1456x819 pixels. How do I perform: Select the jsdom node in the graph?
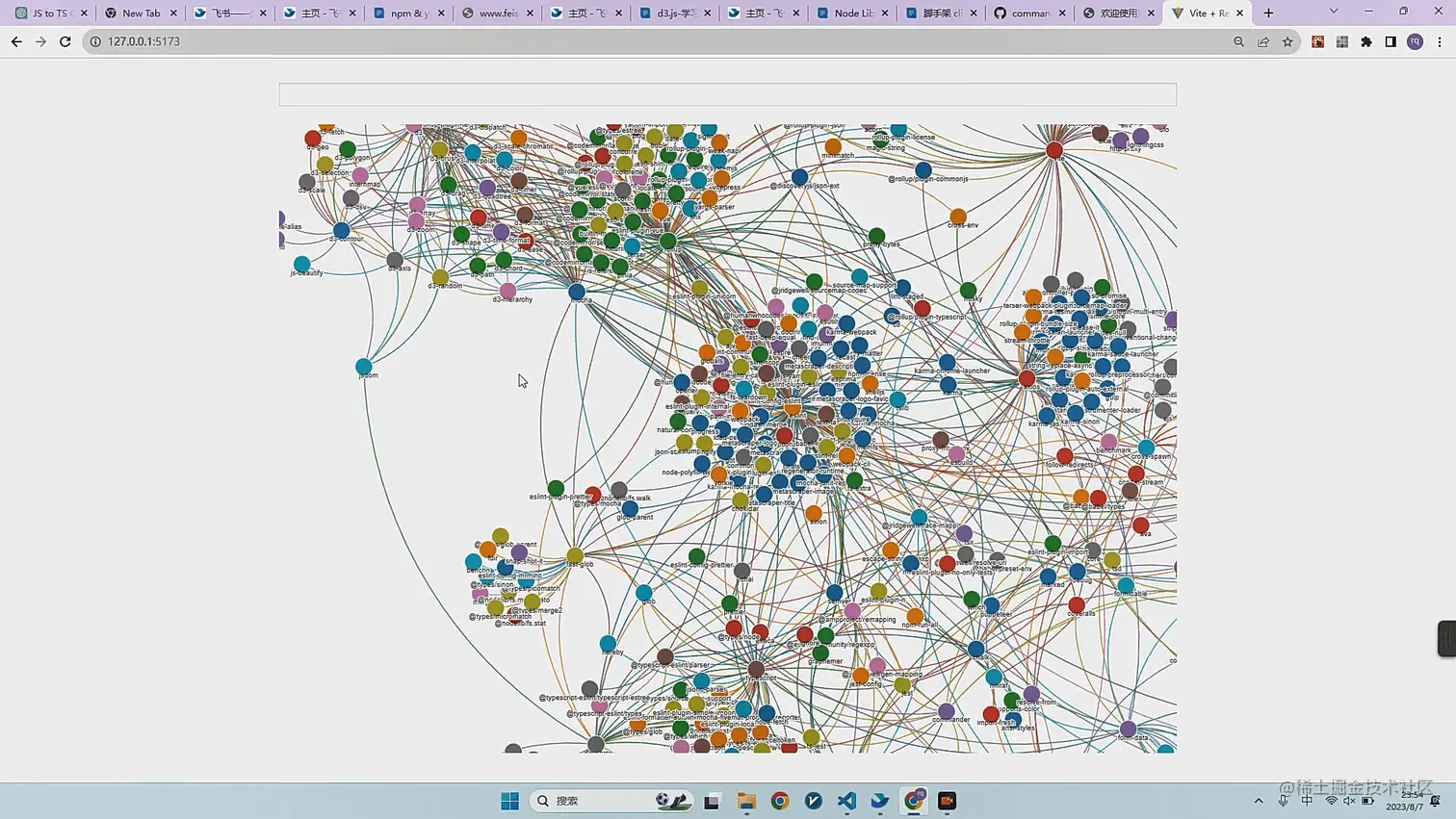click(x=364, y=367)
